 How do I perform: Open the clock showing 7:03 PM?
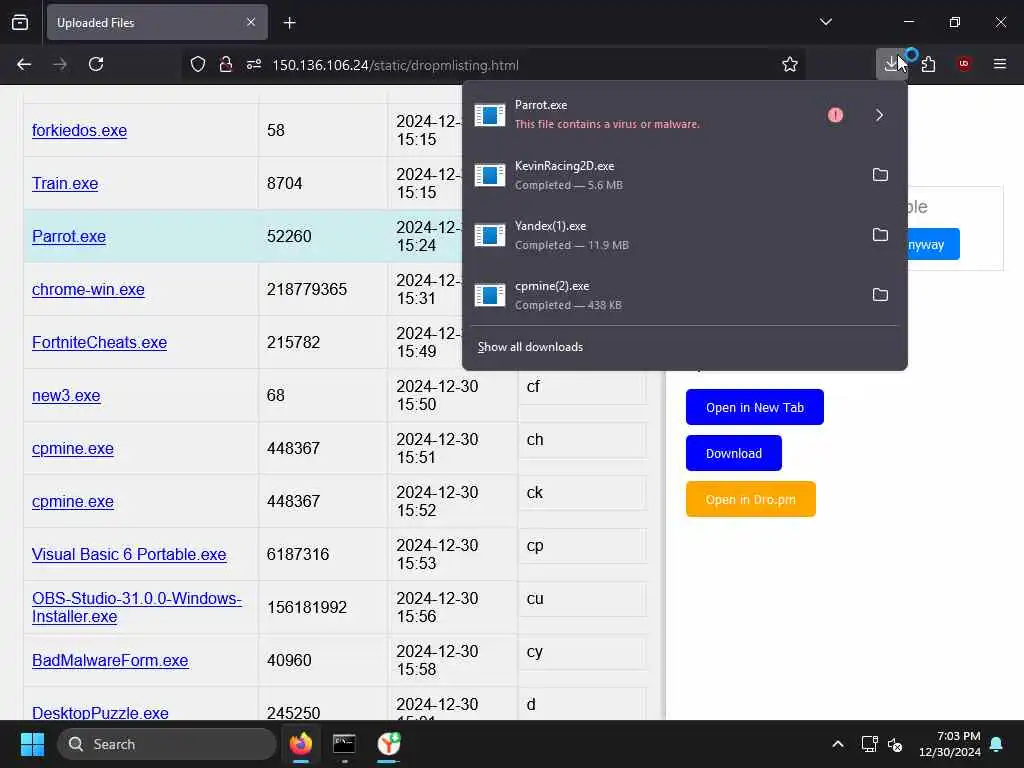click(x=950, y=744)
